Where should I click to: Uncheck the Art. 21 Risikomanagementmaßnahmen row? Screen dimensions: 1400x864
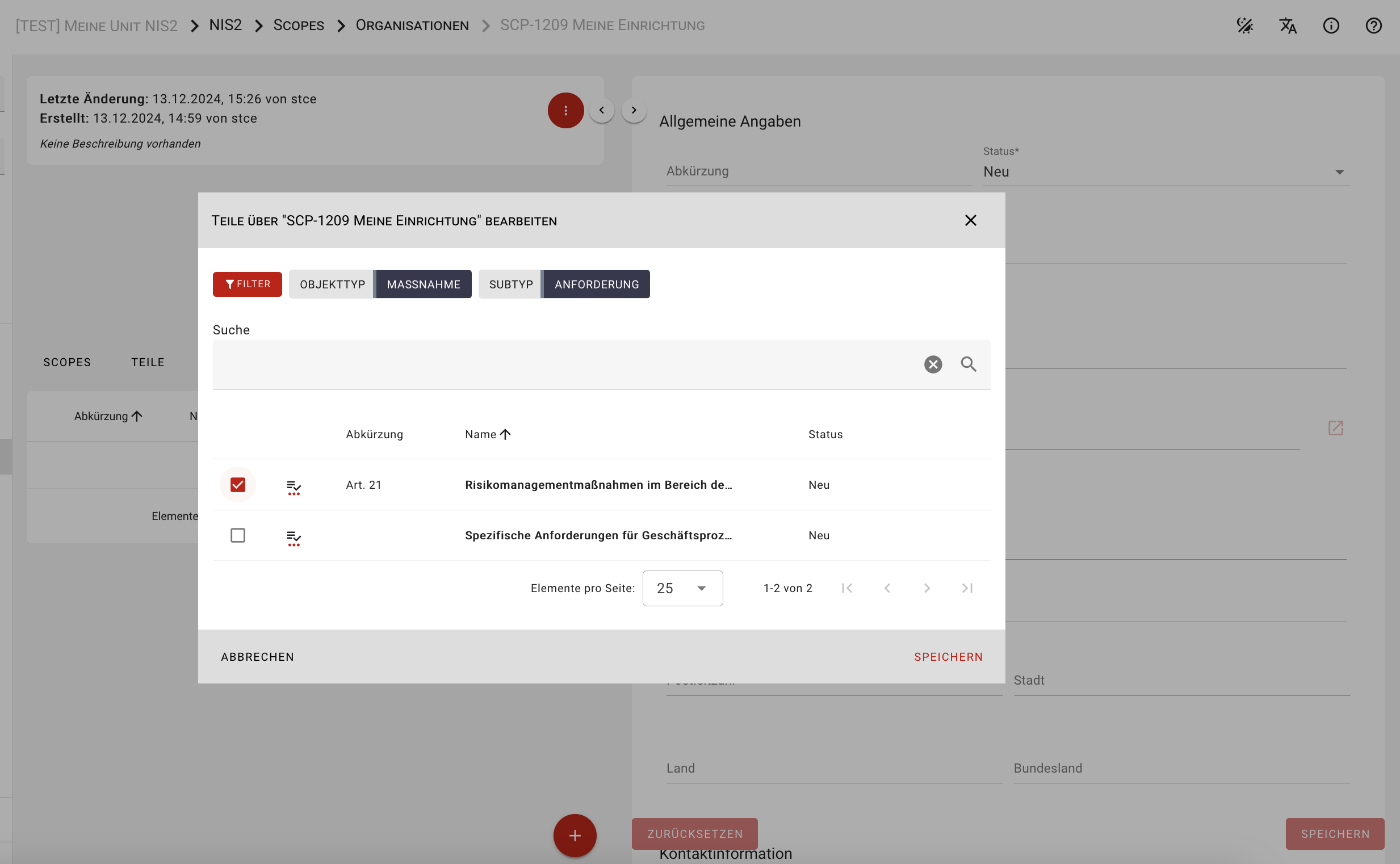(238, 485)
